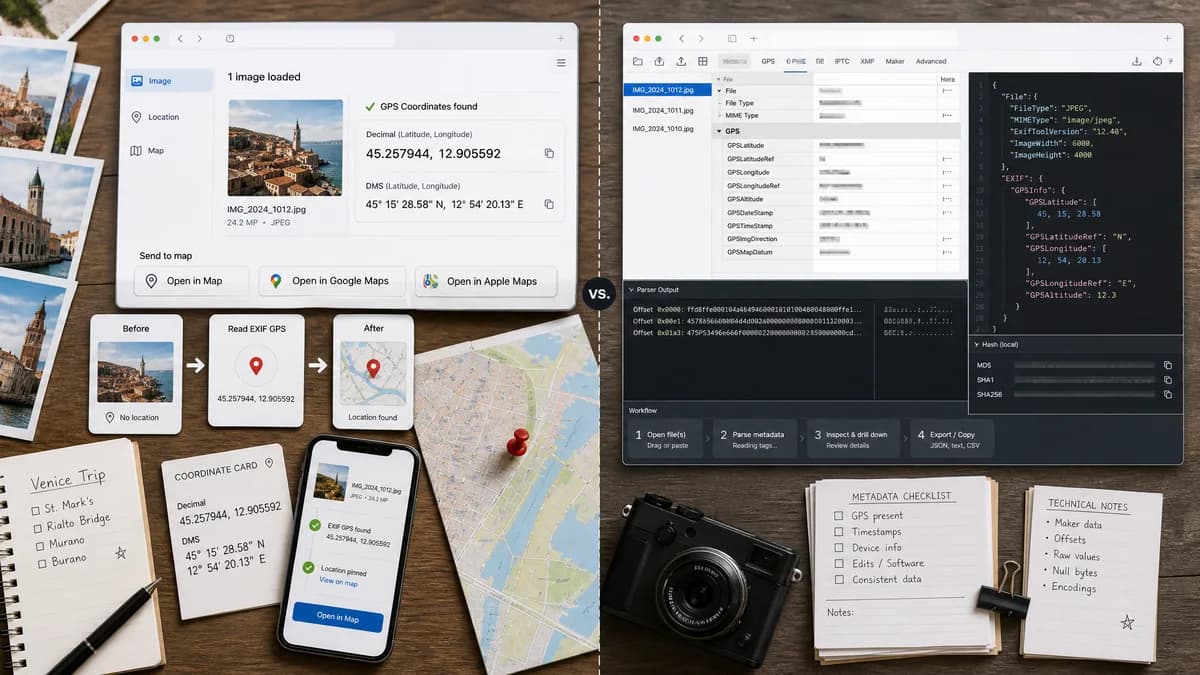The image size is (1200, 675).
Task: Click the Google Maps pin icon
Action: coord(276,281)
